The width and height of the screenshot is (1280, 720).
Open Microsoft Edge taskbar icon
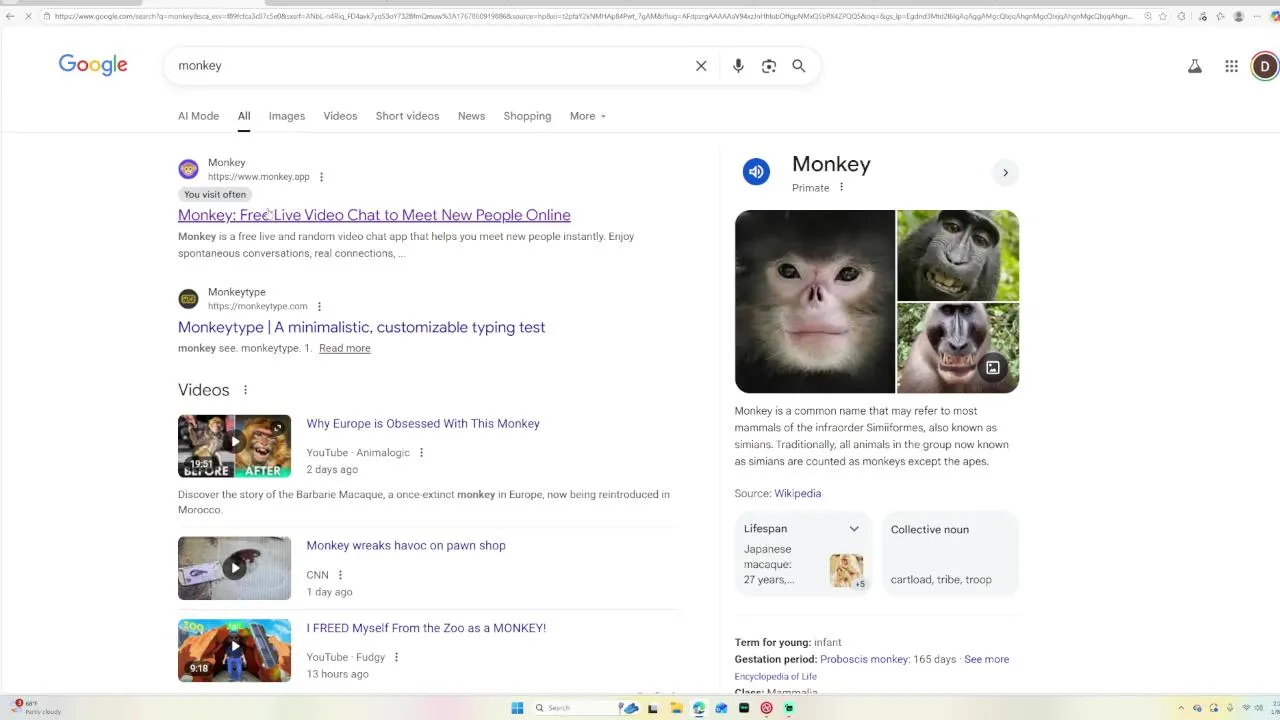[699, 708]
